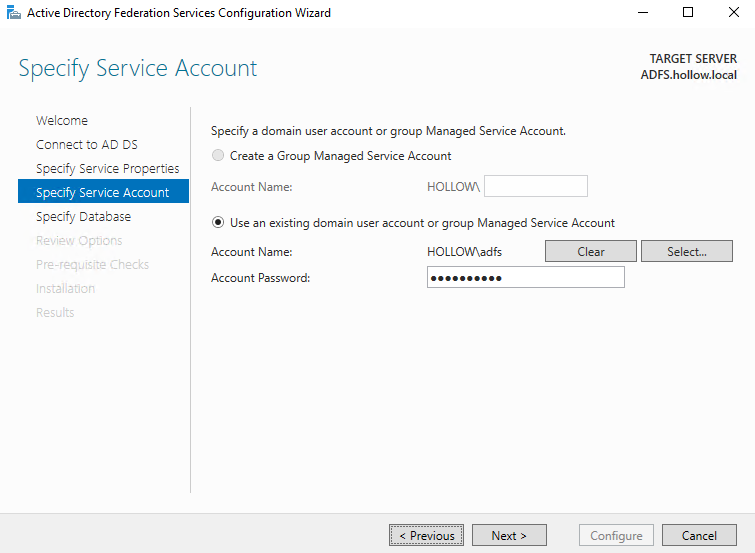Jump to the Specify Database step
The height and width of the screenshot is (553, 755).
tap(83, 216)
